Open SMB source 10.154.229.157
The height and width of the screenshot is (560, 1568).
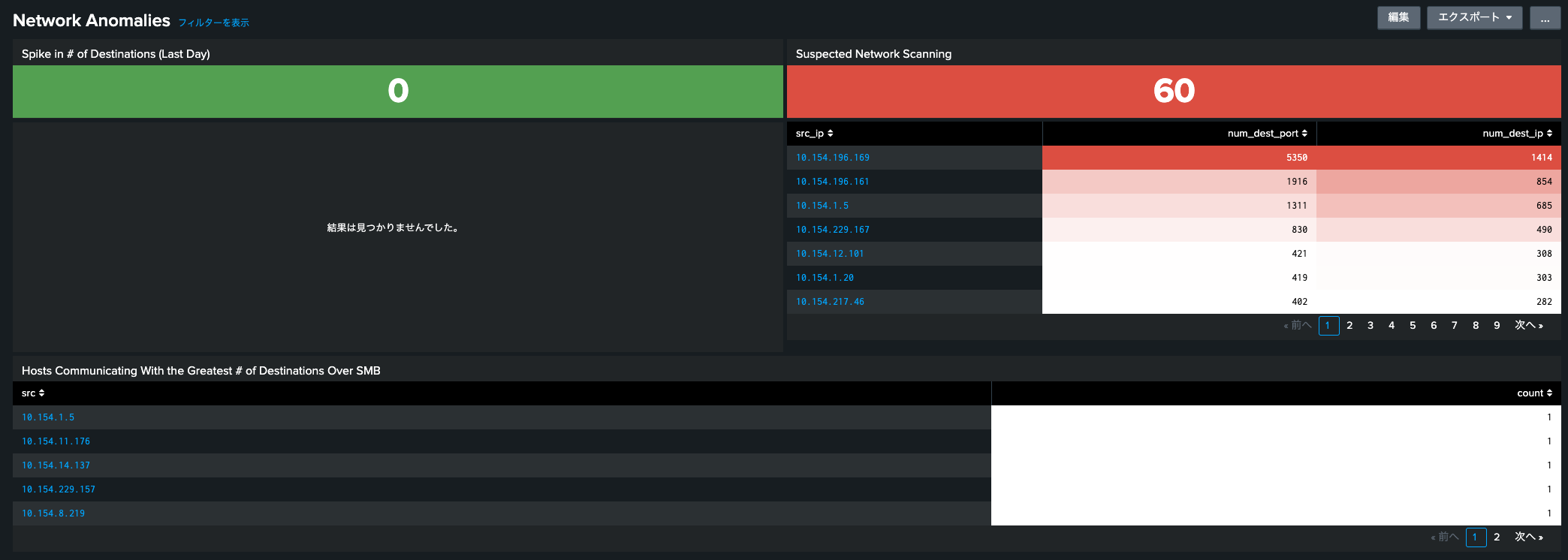pos(59,489)
